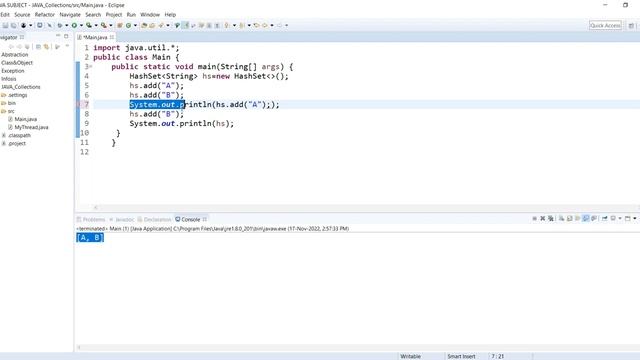
Task: Click the New Java Class icon
Action: [129, 25]
